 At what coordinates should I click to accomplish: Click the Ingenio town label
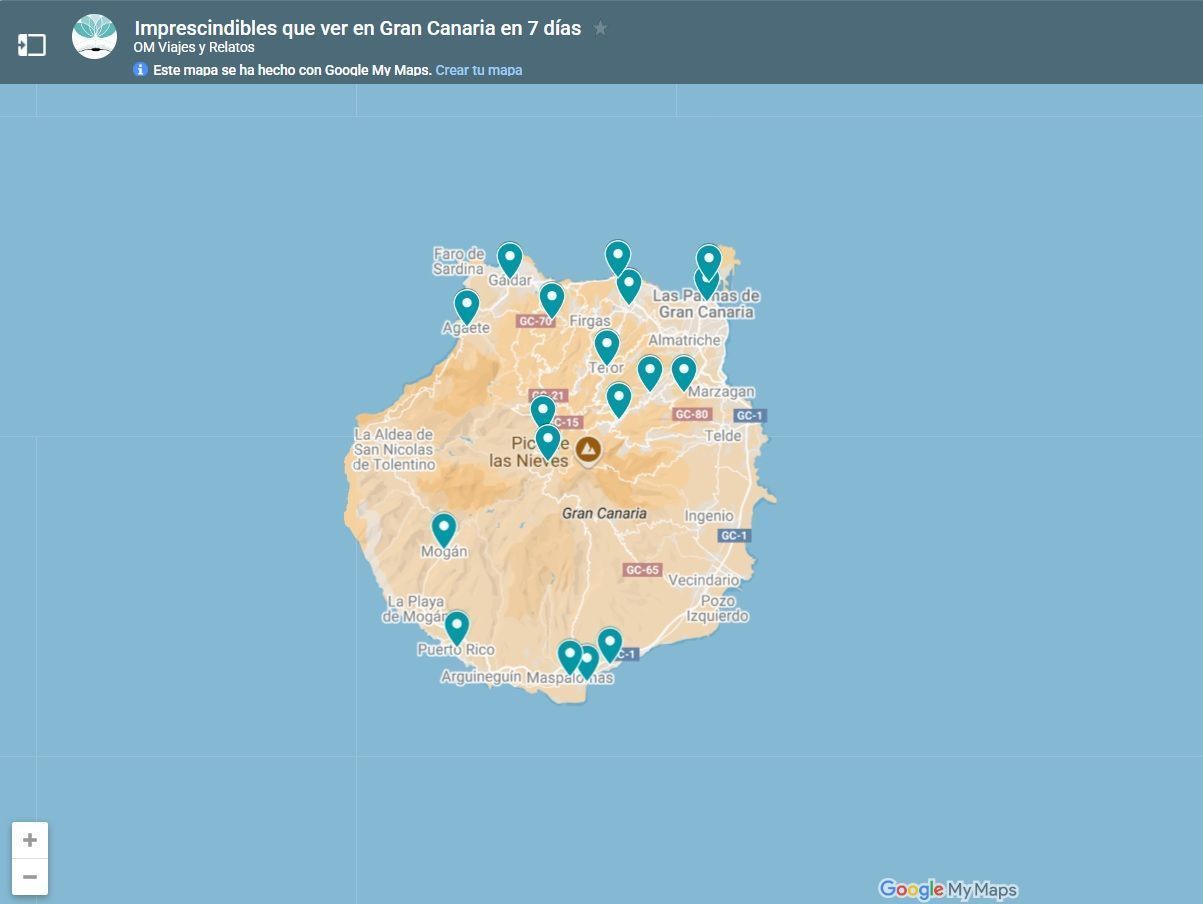pos(709,516)
